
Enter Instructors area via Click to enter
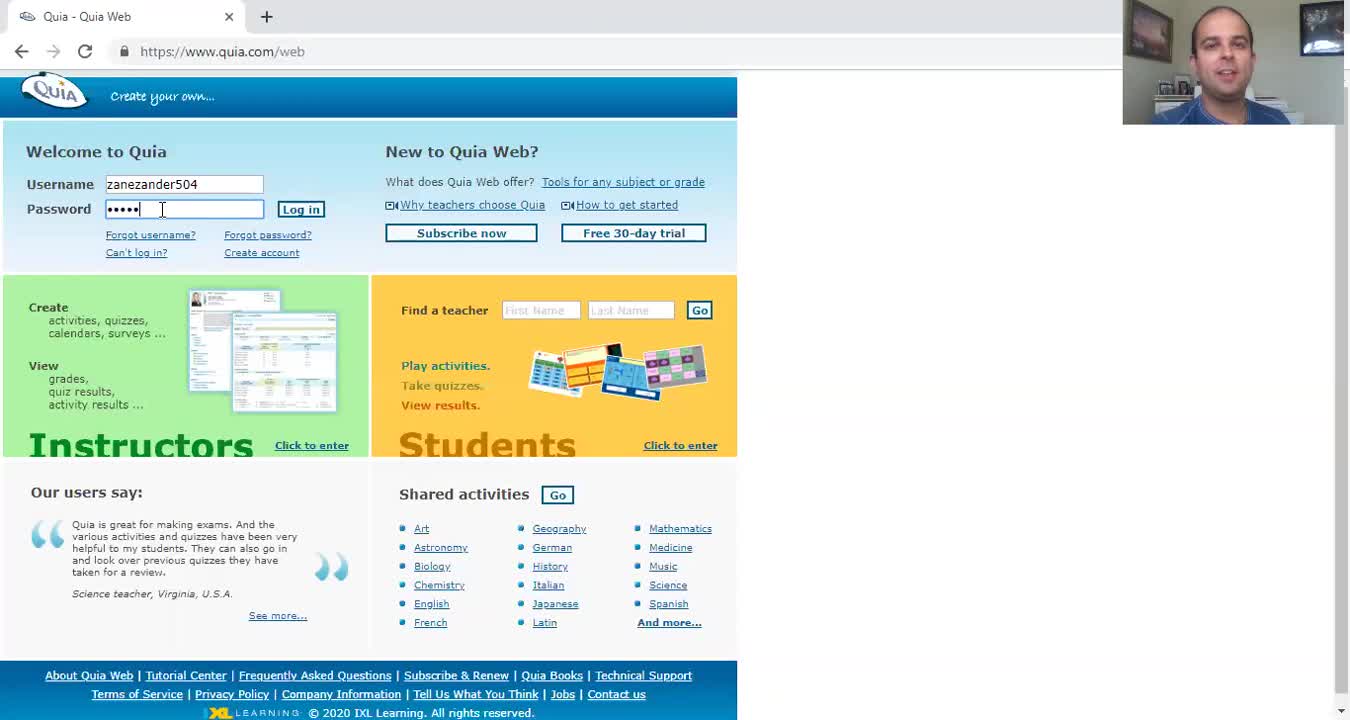click(x=312, y=446)
